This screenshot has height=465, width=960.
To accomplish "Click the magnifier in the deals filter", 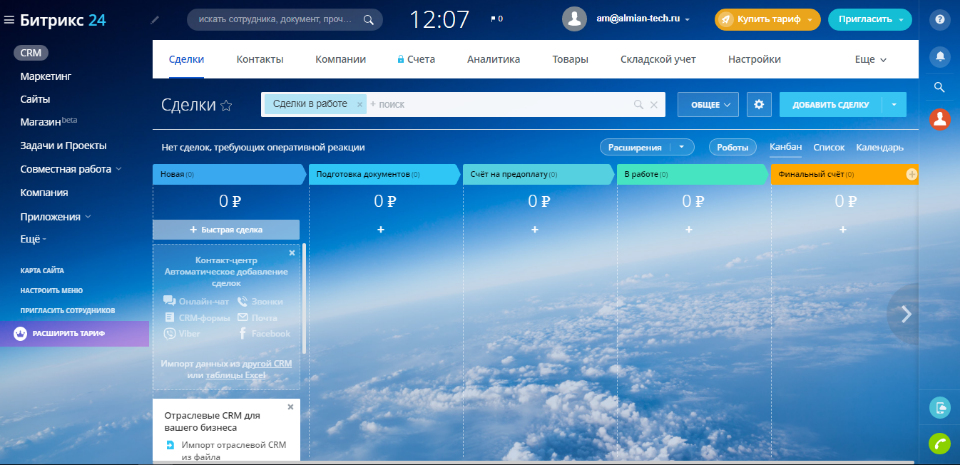I will (x=639, y=105).
